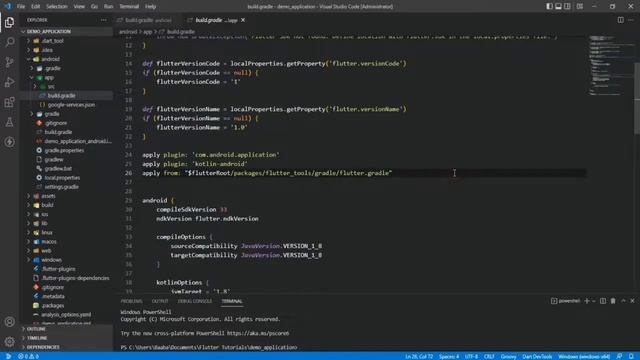Viewport: 640px width, 360px height.
Task: Open the Testing flask view
Action: 9,122
